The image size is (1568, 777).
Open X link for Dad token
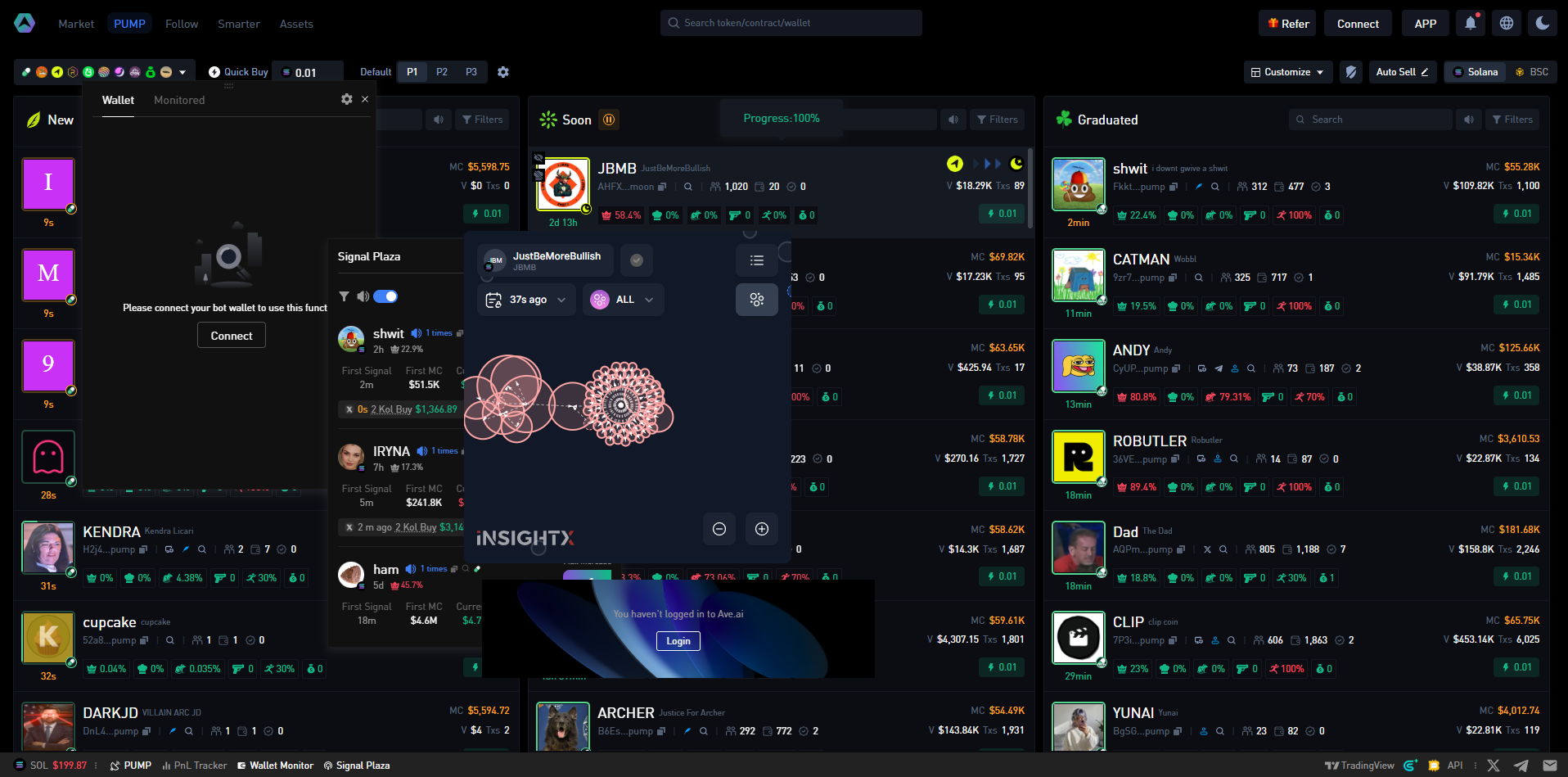click(1207, 549)
